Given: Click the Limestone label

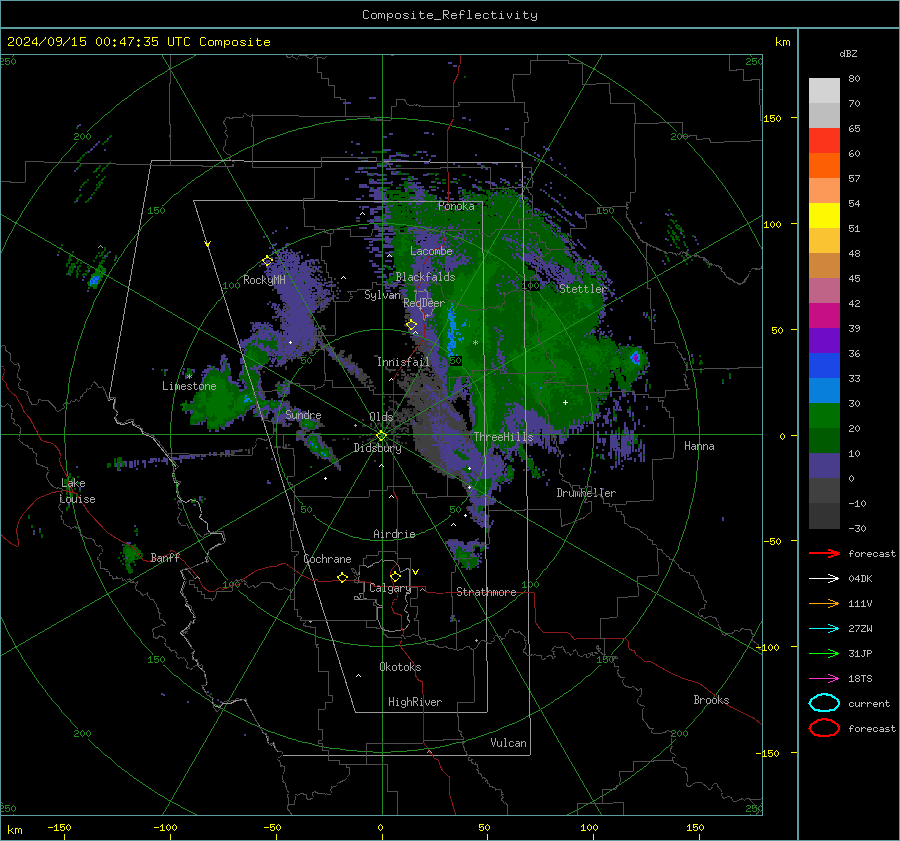Looking at the screenshot, I should coord(189,386).
